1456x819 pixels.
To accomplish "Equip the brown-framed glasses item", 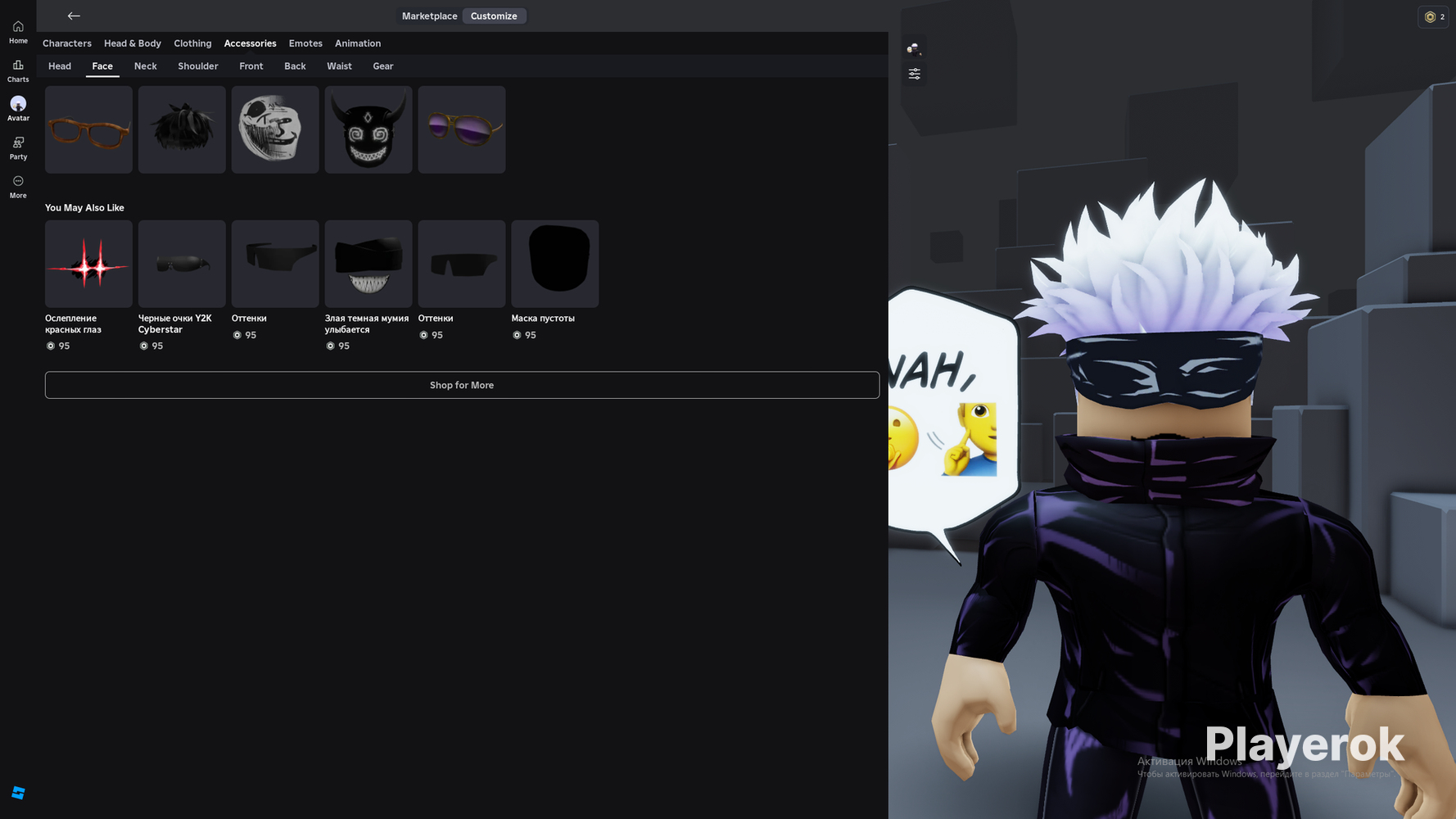I will [x=88, y=129].
